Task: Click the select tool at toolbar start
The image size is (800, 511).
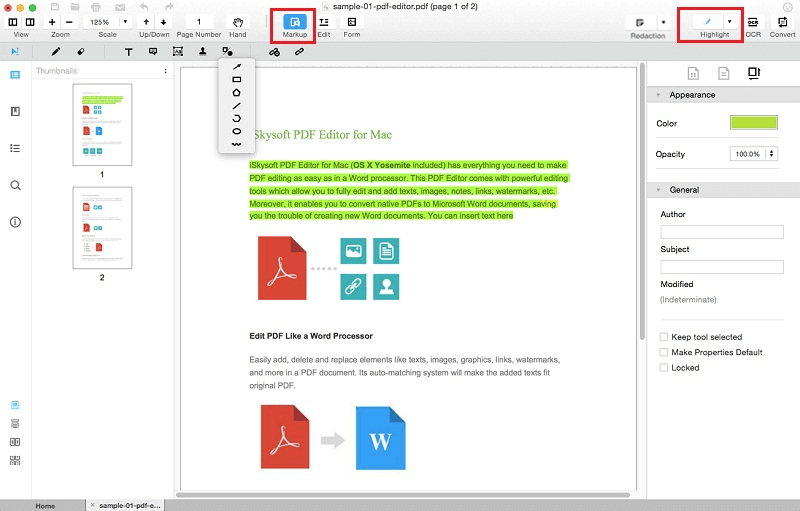Action: pos(15,52)
